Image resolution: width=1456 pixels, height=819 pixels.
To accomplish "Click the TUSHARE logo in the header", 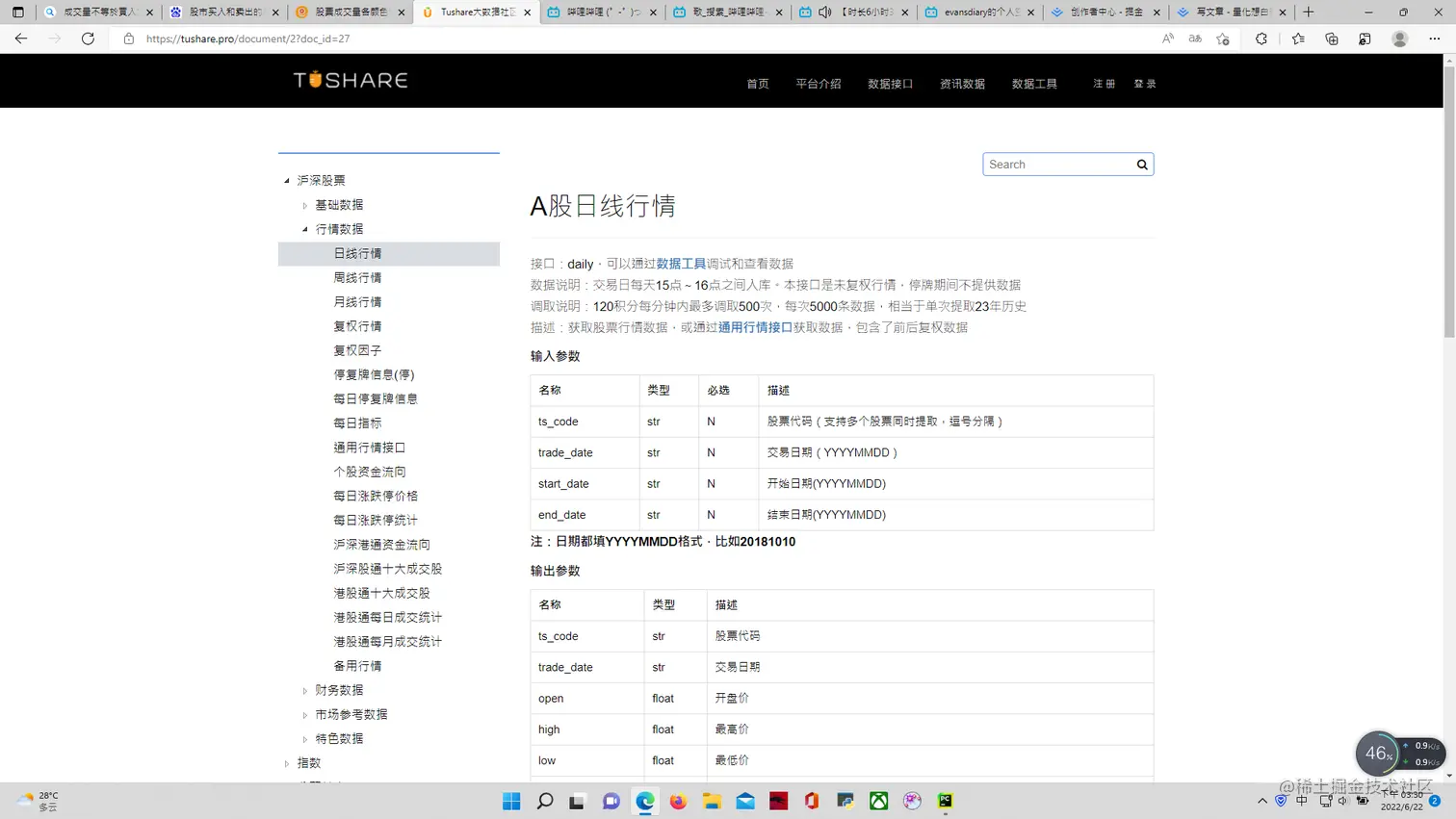I will click(349, 81).
